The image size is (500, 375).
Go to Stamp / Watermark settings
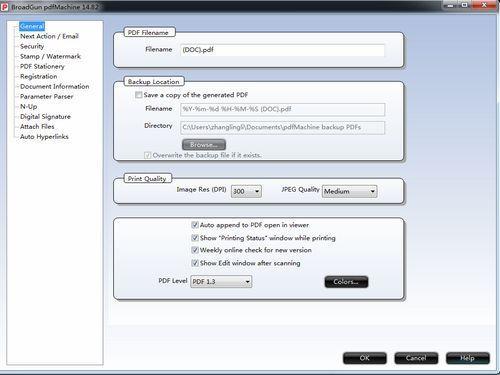50,56
